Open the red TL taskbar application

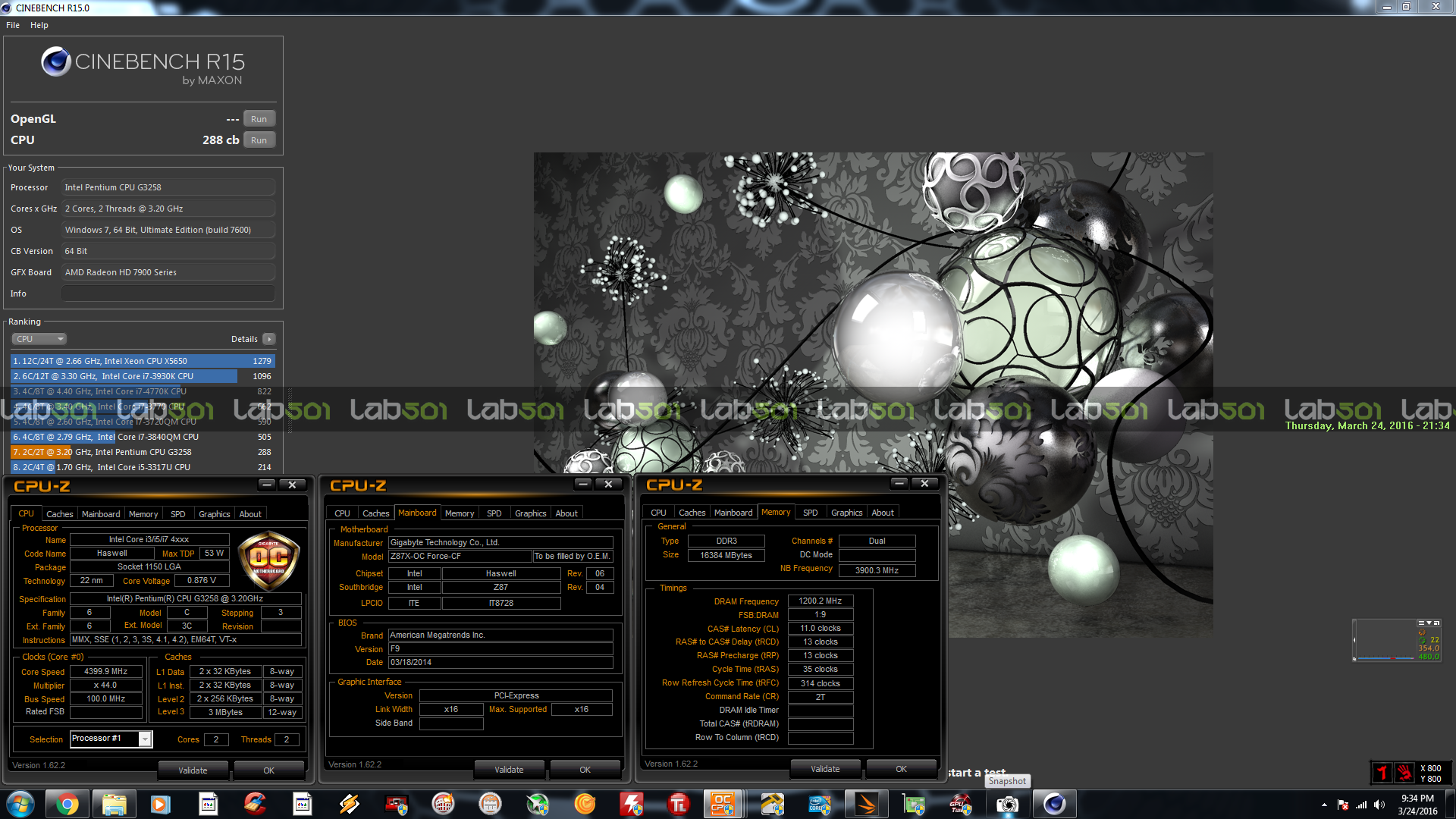coord(678,804)
